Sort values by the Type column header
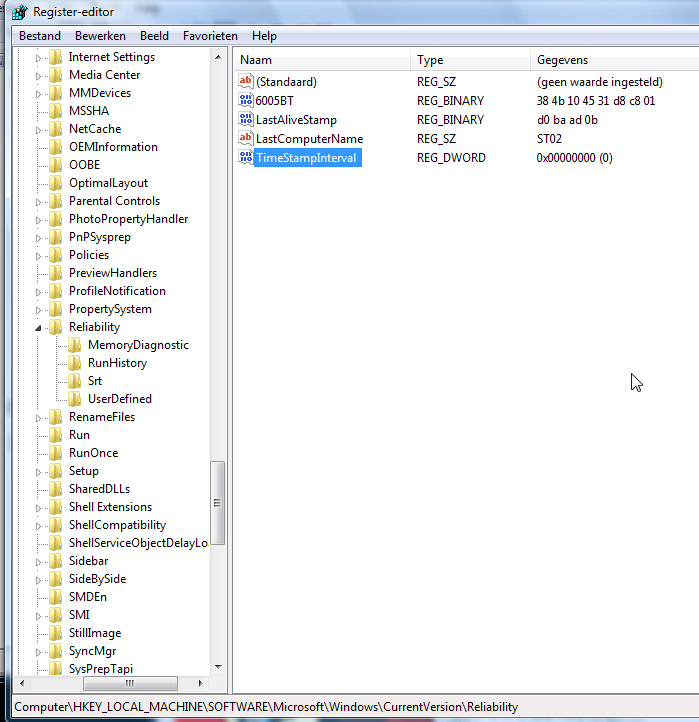Image resolution: width=699 pixels, height=722 pixels. click(470, 60)
